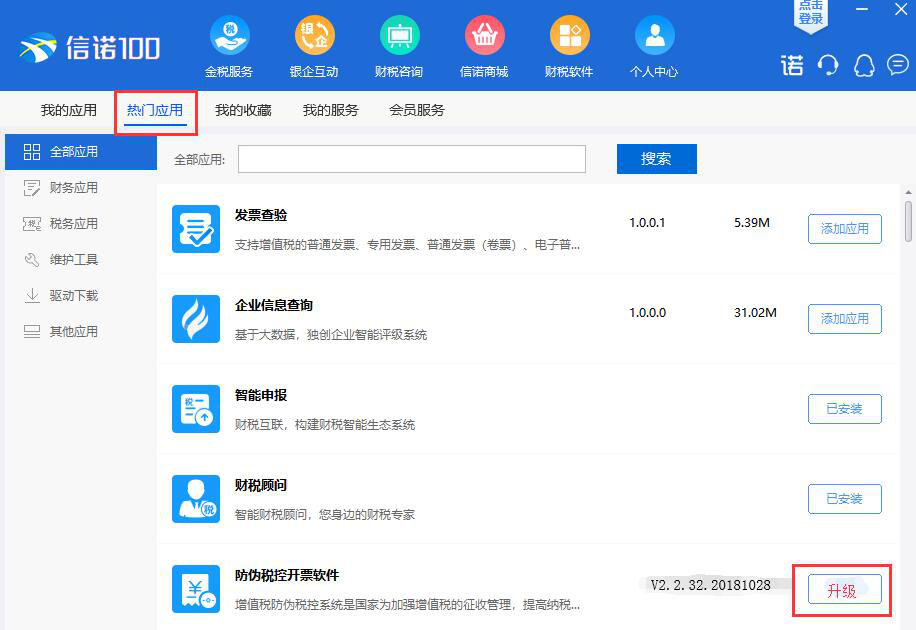
Task: Open customer service headset icon
Action: coord(828,65)
